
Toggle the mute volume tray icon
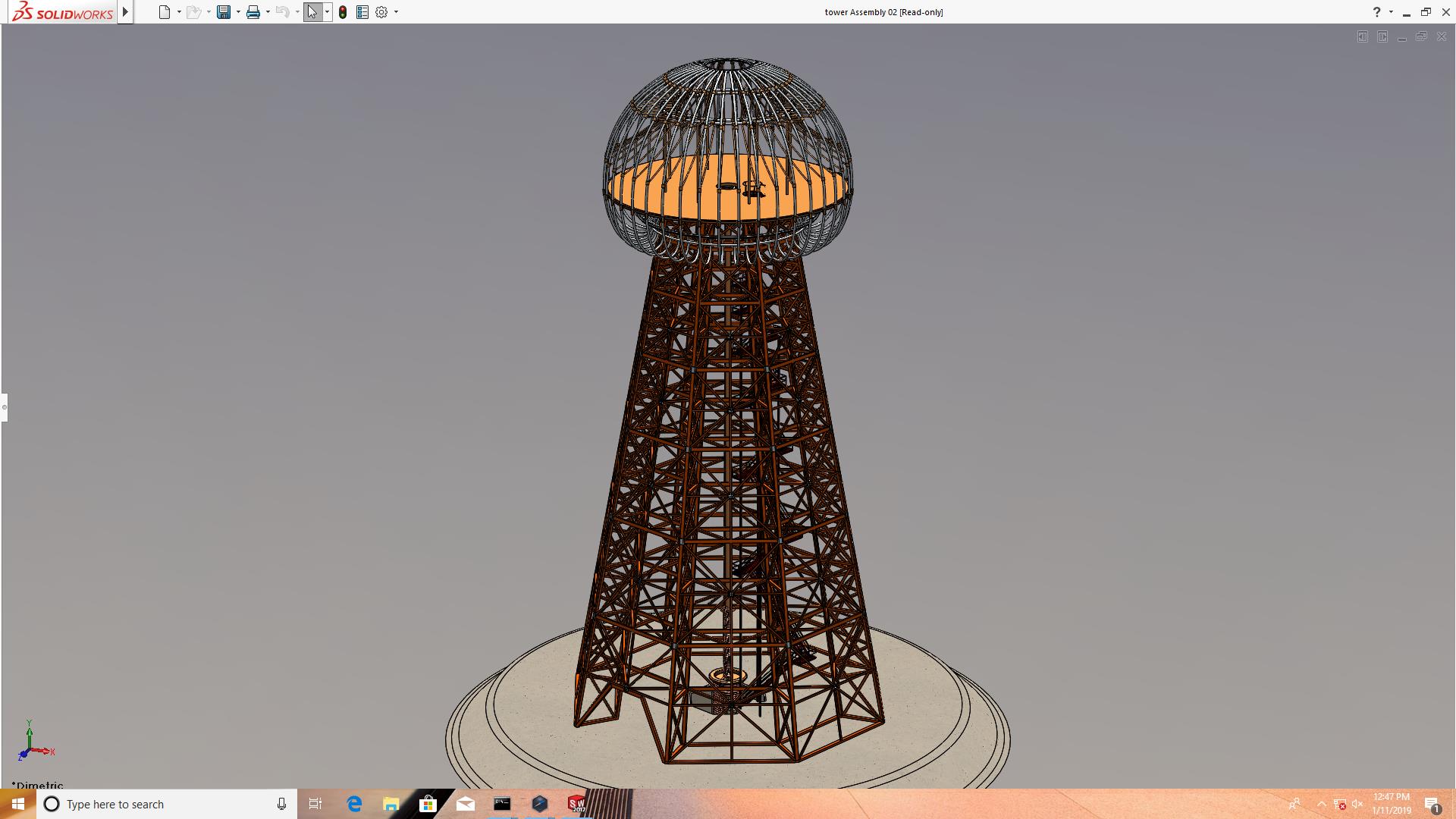click(1357, 804)
